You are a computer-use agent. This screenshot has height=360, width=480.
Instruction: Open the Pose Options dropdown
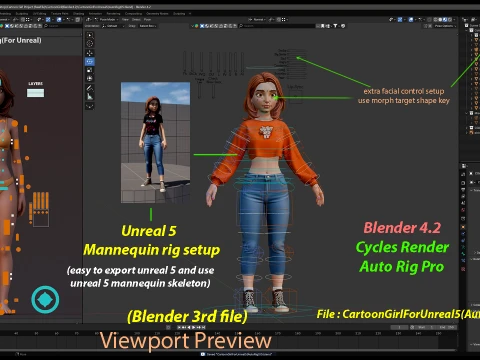pos(445,26)
